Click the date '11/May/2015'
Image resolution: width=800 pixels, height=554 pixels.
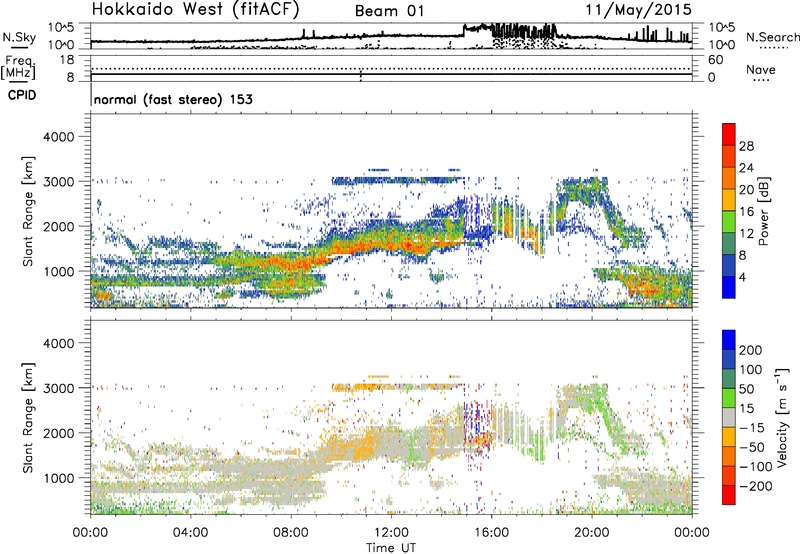click(638, 10)
